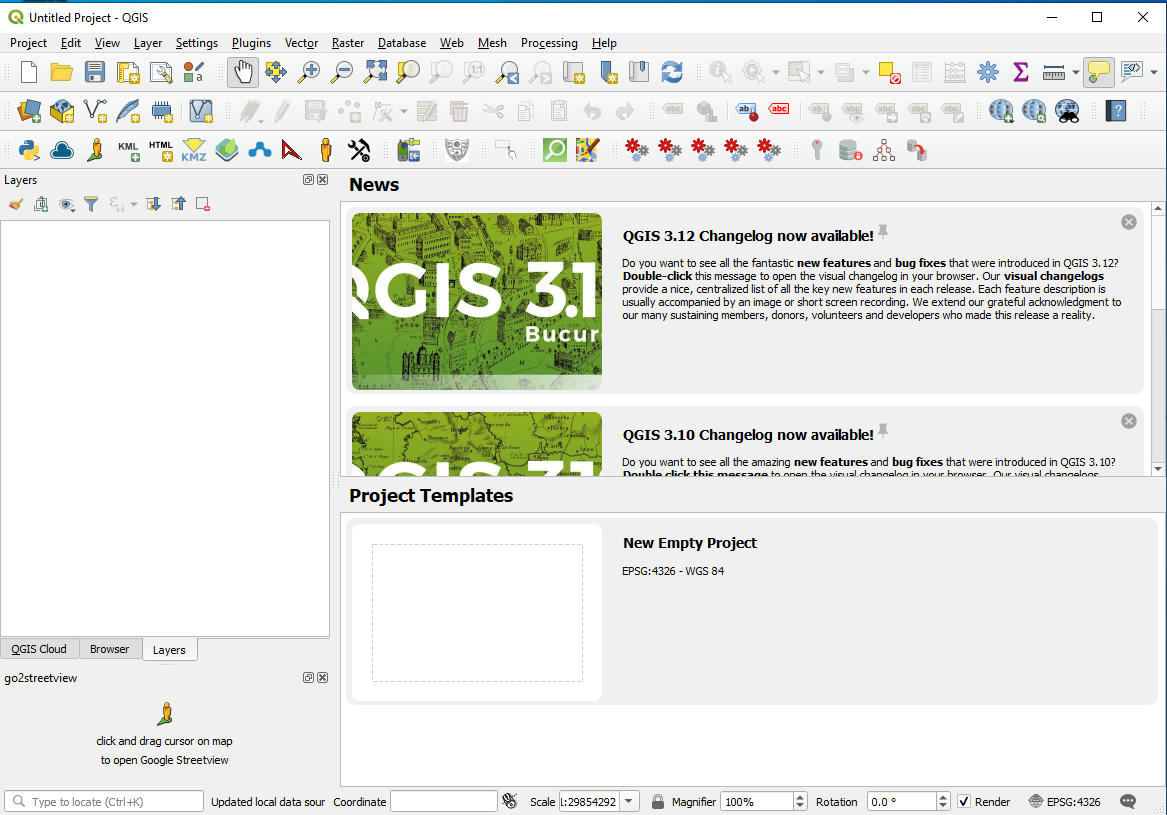Add a group in Layers panel

click(x=41, y=204)
